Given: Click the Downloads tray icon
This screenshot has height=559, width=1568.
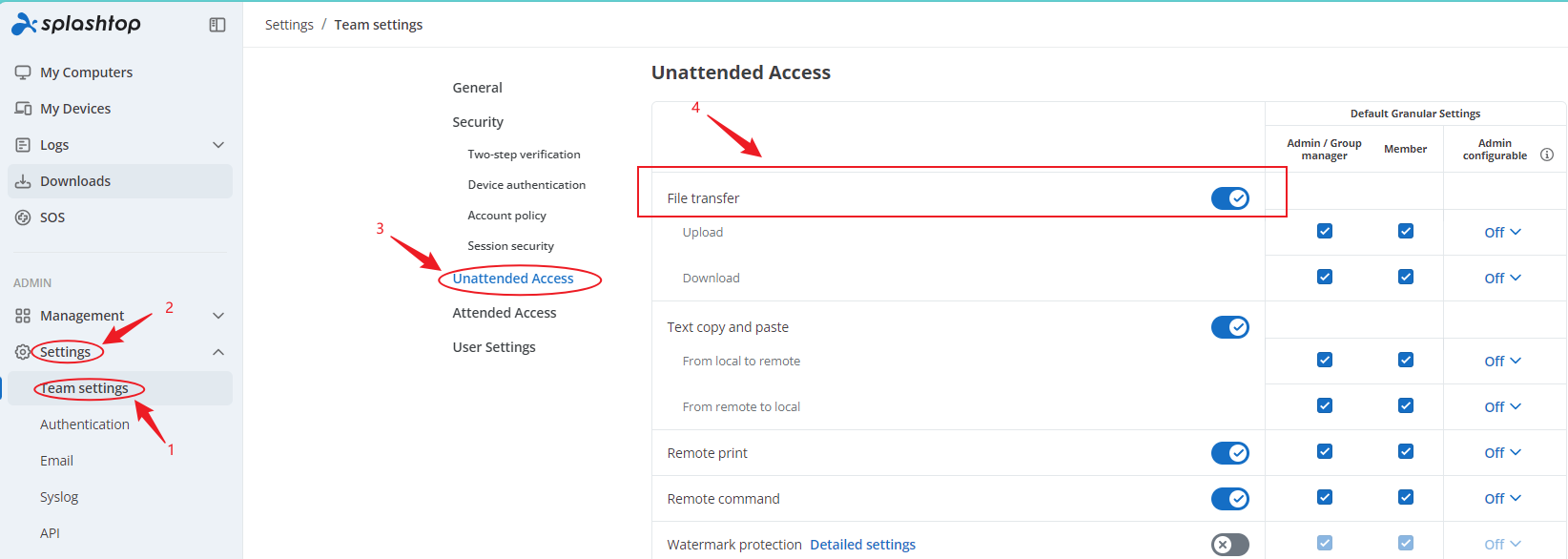Looking at the screenshot, I should pos(23,181).
